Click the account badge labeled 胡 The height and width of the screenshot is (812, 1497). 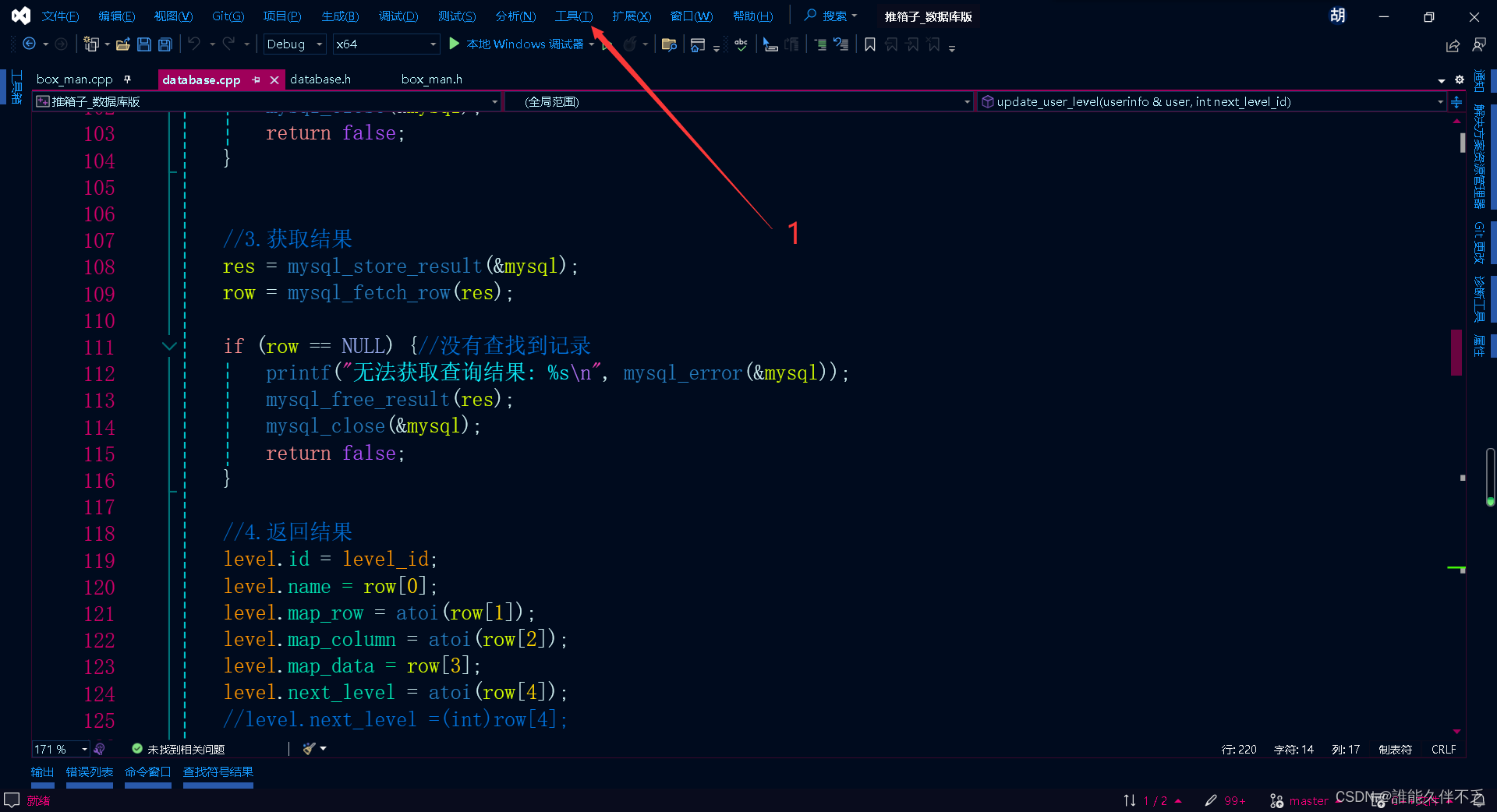point(1337,16)
